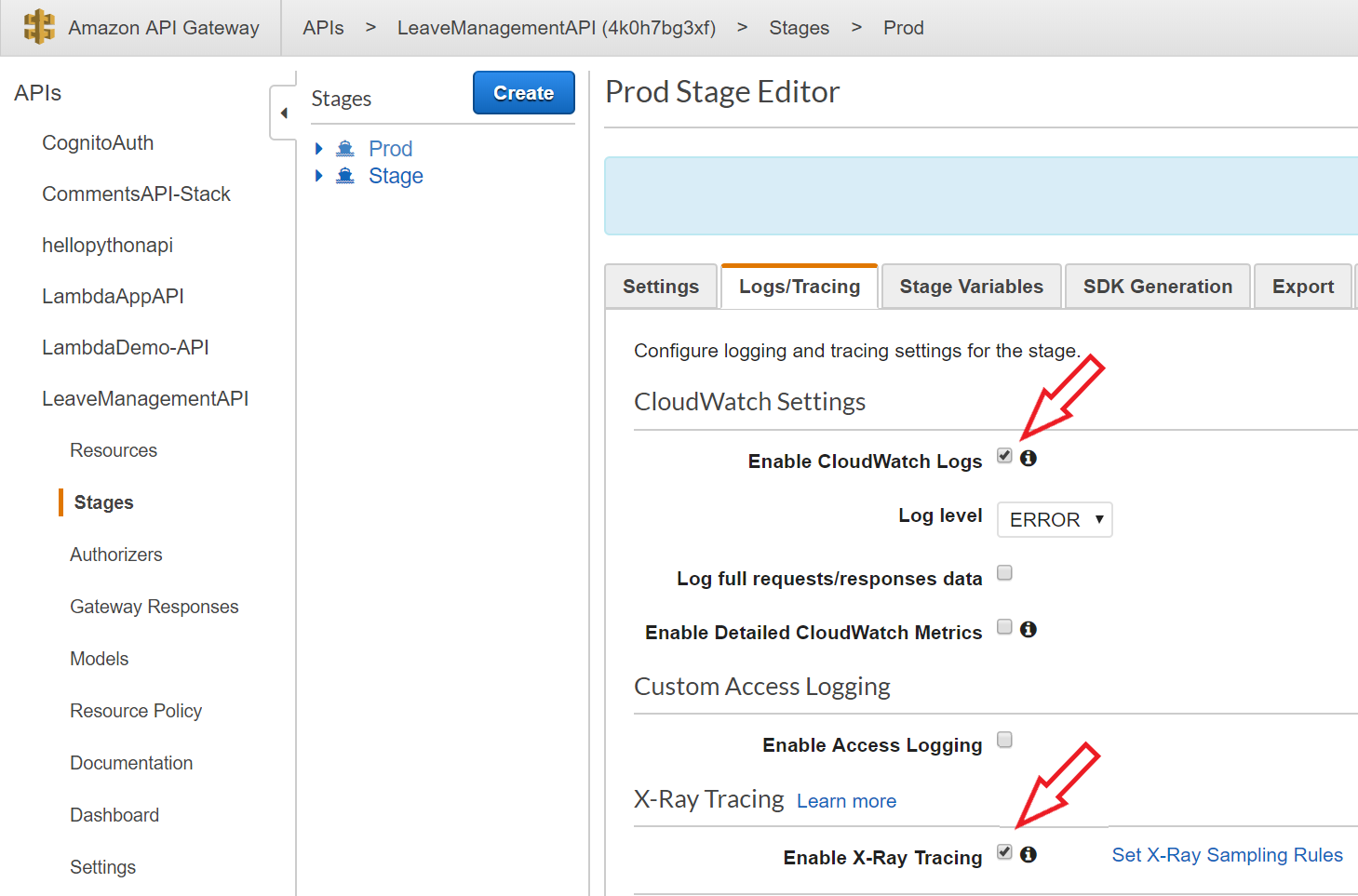Screen dimensions: 1358x896
Task: Click the Custom Access Logging heading
Action: pos(761,687)
